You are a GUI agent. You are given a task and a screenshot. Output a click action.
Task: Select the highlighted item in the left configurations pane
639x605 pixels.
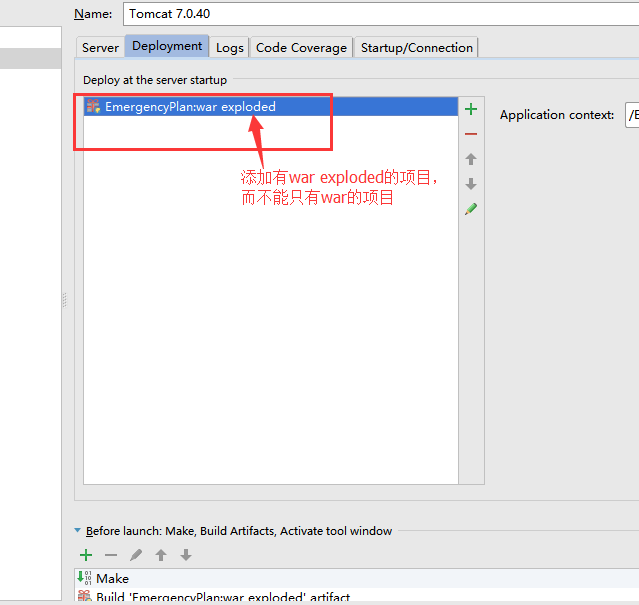(x=31, y=58)
